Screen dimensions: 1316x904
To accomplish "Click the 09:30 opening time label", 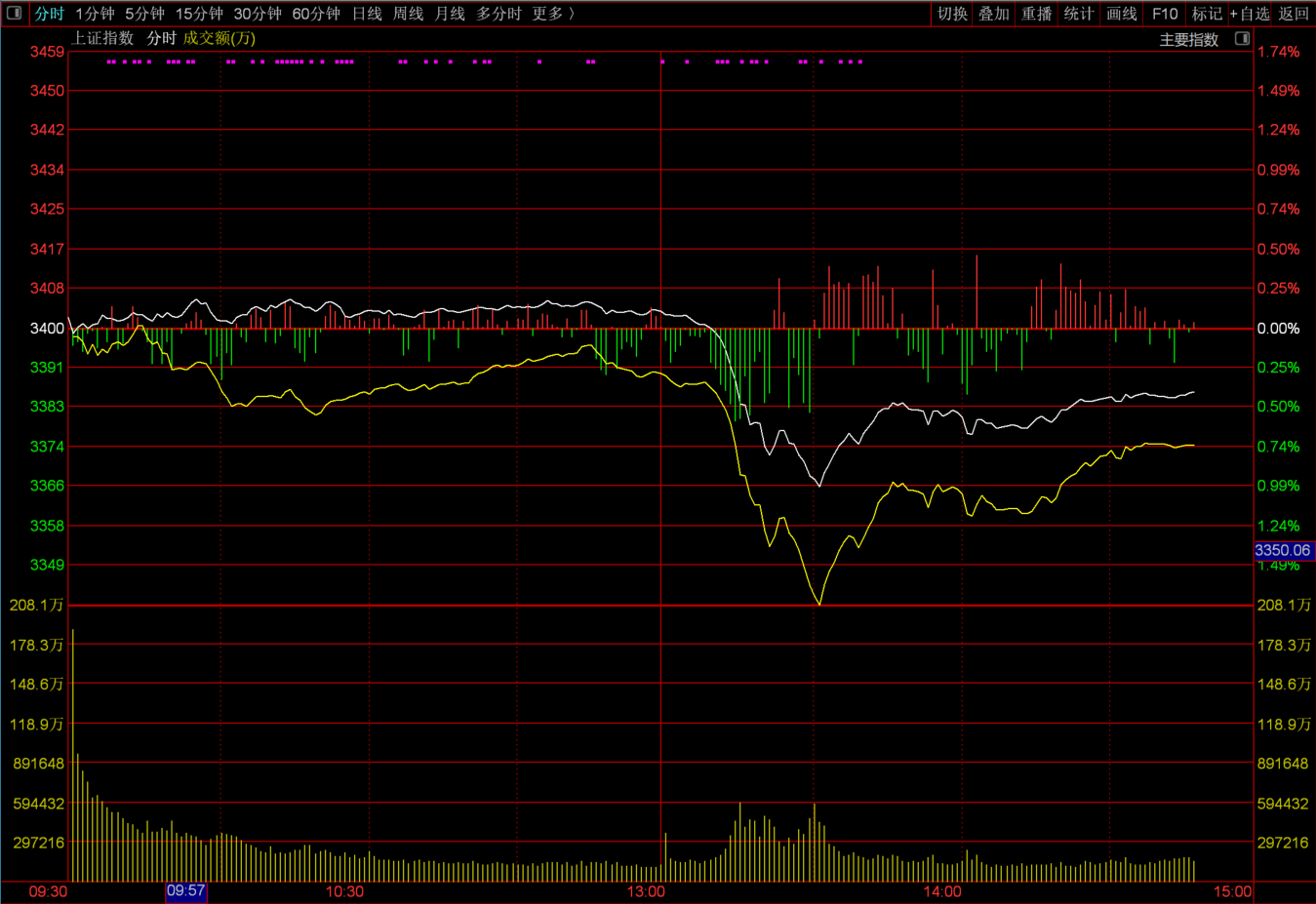I will 49,891.
